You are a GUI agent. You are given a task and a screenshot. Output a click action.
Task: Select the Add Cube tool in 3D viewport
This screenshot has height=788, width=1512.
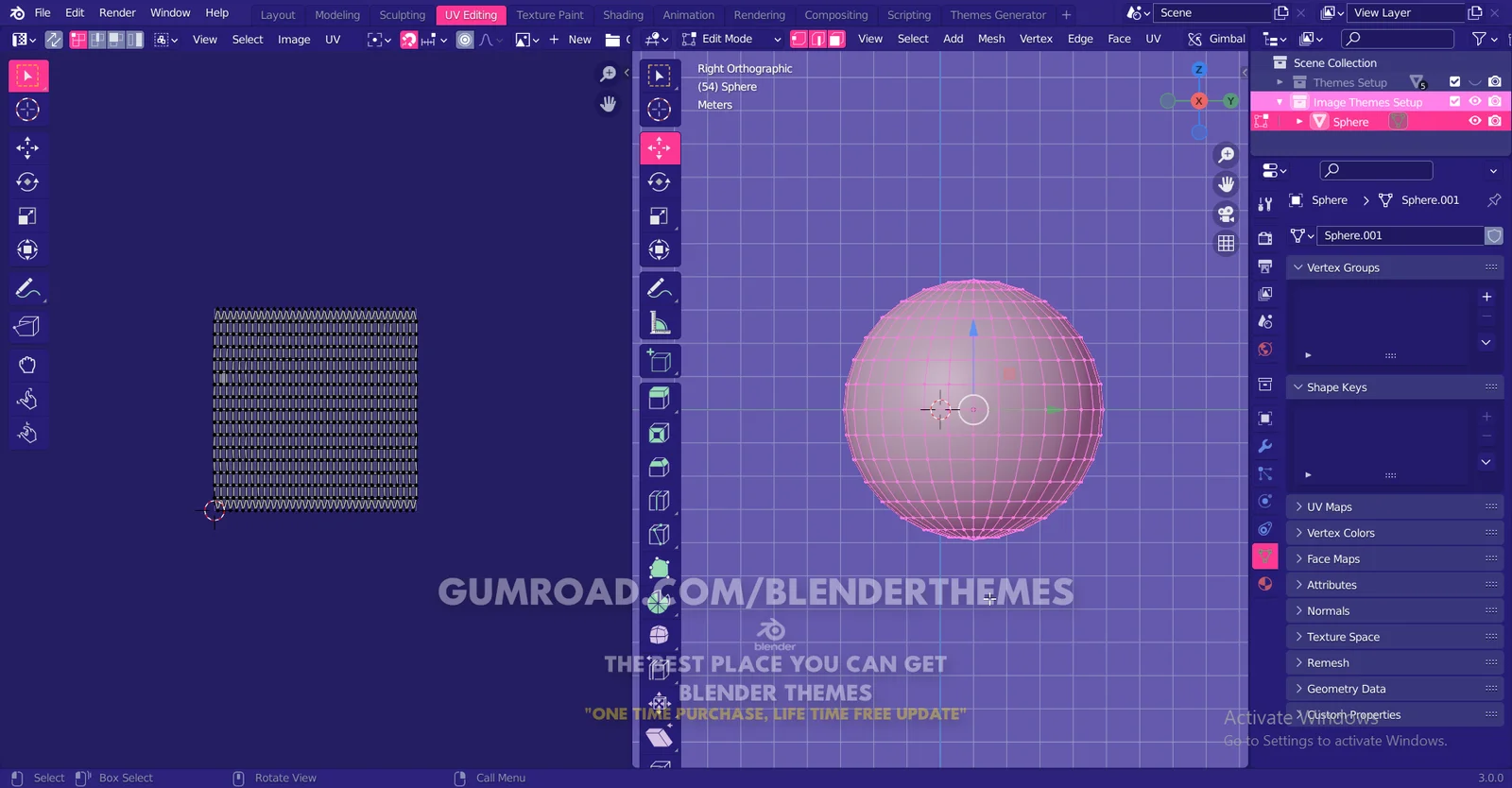click(x=660, y=361)
